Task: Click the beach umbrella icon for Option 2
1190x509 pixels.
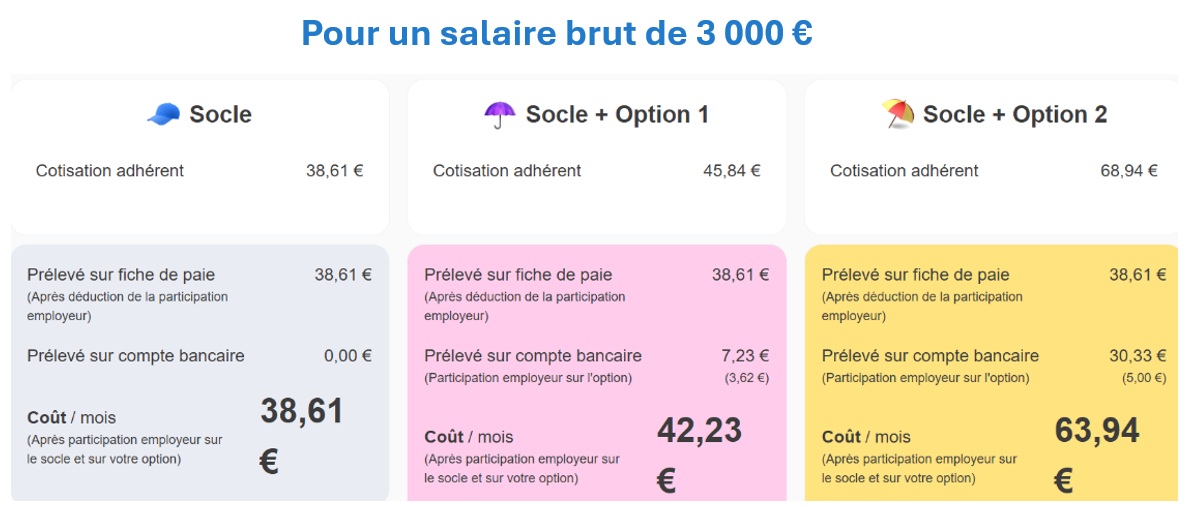Action: click(898, 114)
